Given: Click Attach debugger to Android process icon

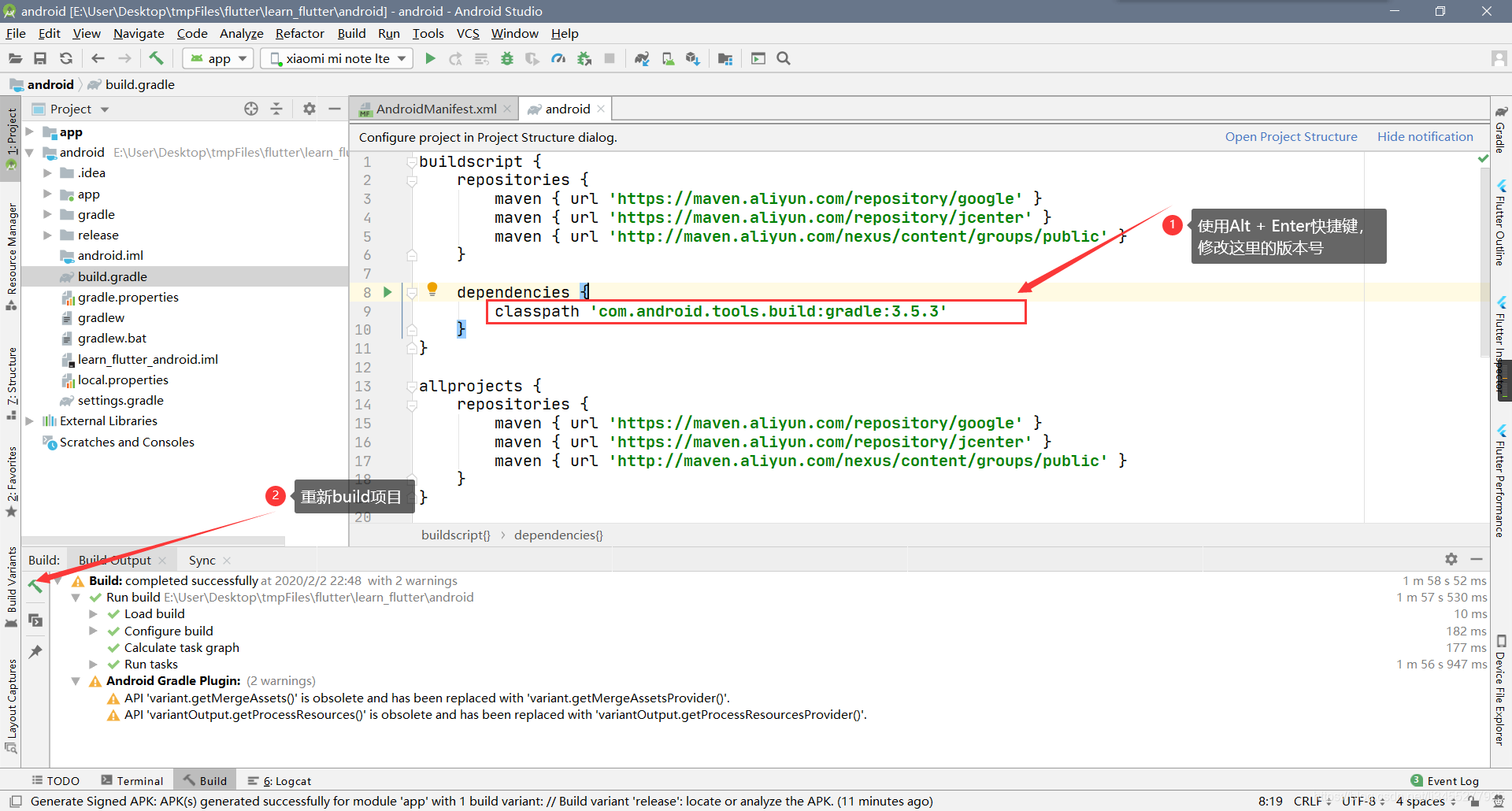Looking at the screenshot, I should tap(584, 58).
